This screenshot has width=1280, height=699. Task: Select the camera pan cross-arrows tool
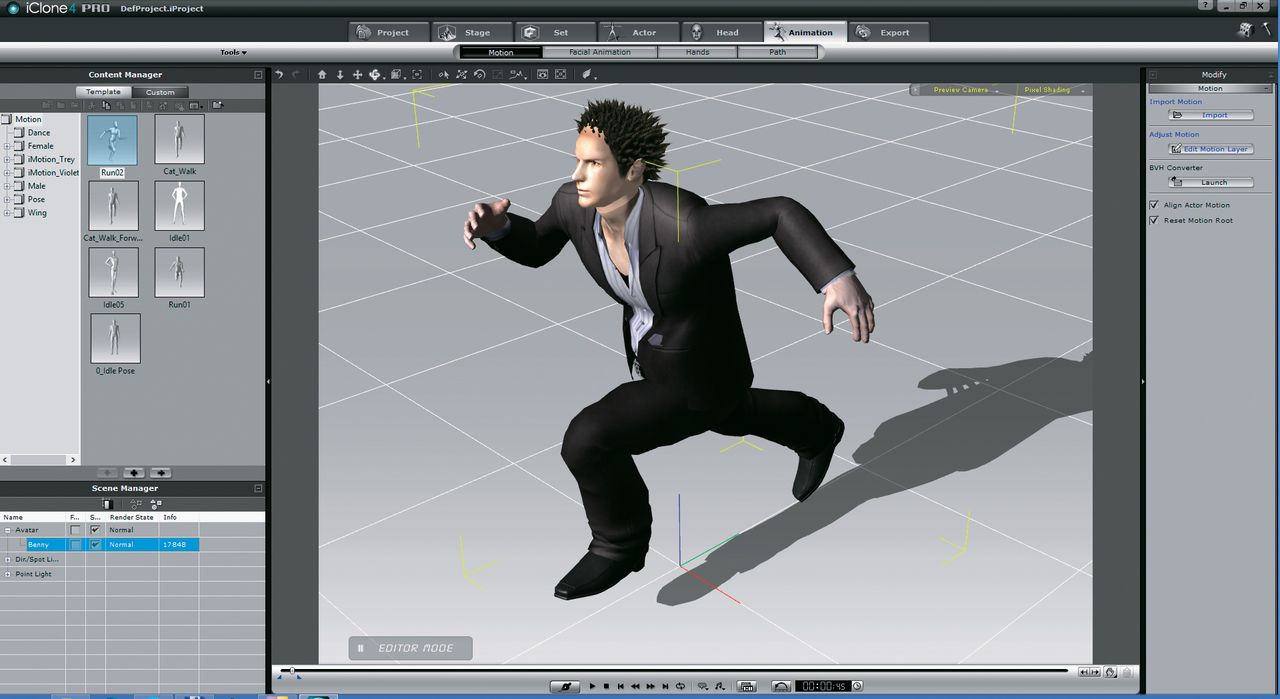point(358,74)
